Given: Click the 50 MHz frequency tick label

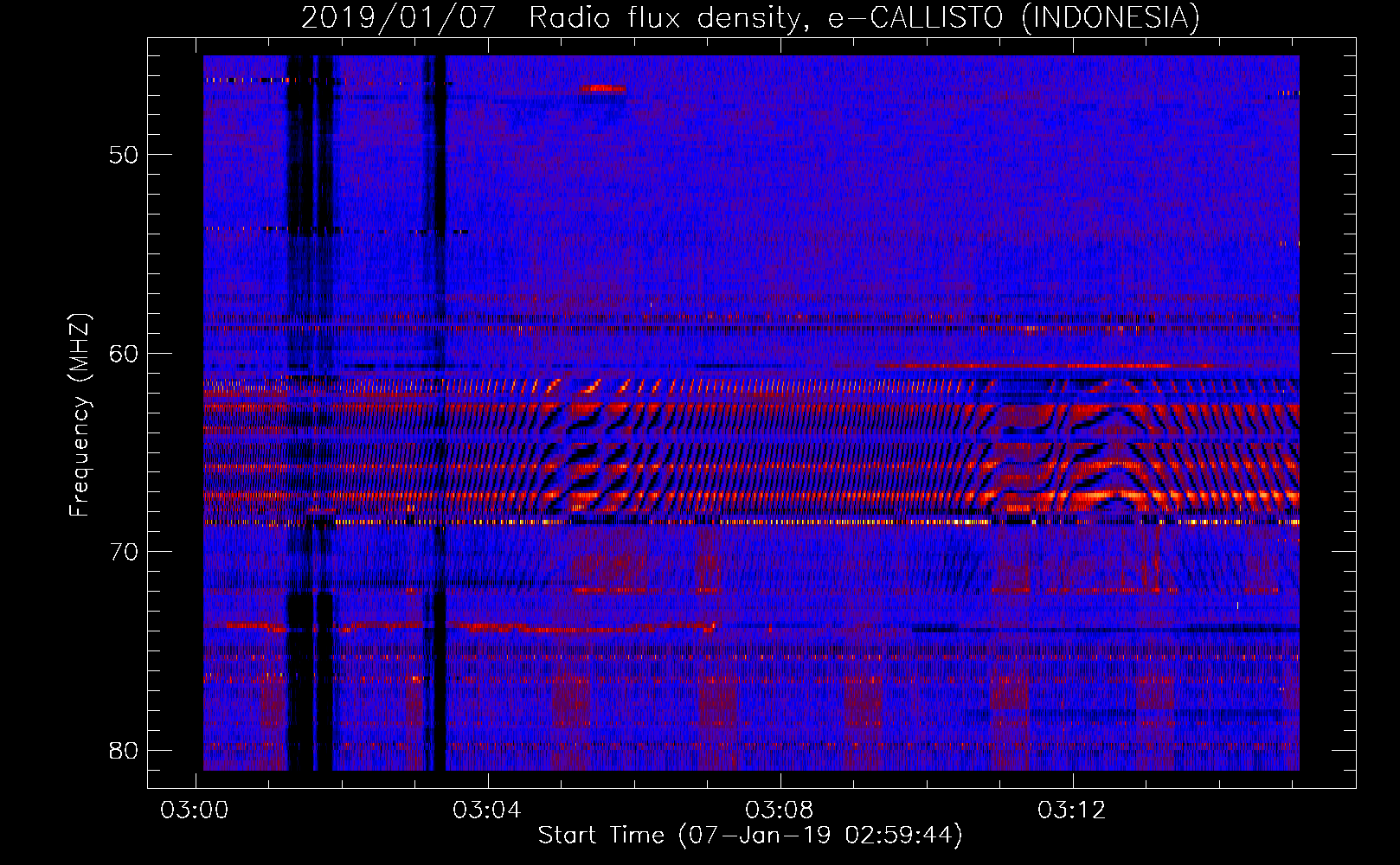Looking at the screenshot, I should (123, 156).
